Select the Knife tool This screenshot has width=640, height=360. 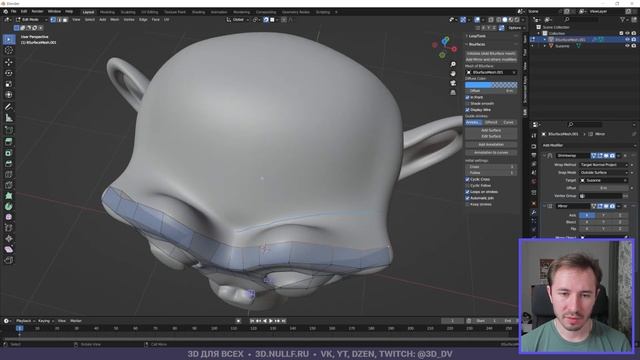point(9,185)
